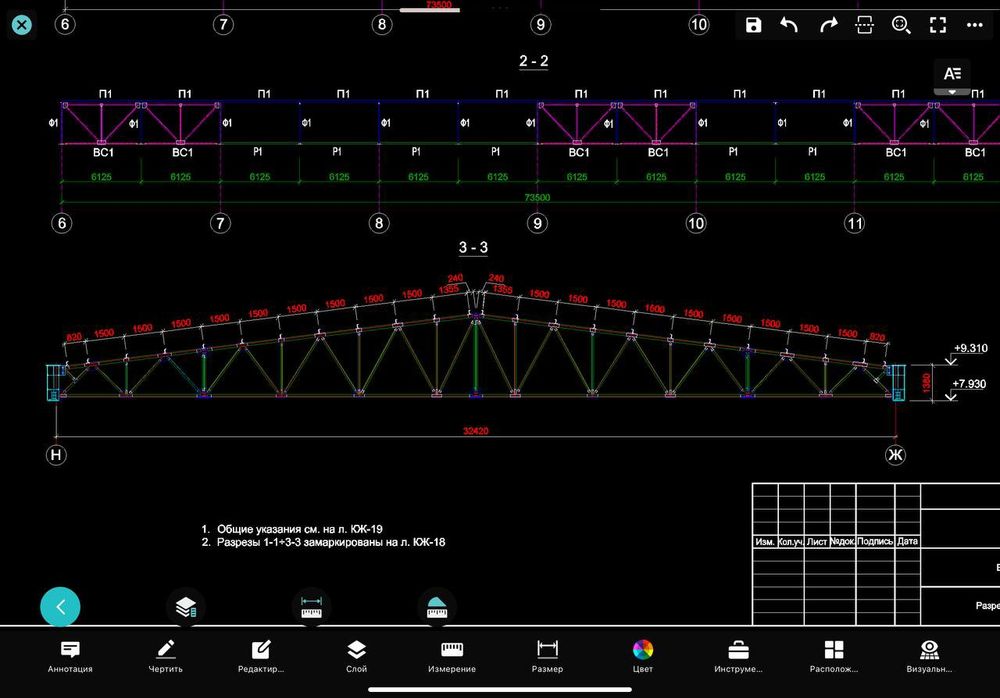Open the Чертить drawing tools
The width and height of the screenshot is (1000, 698).
click(166, 657)
